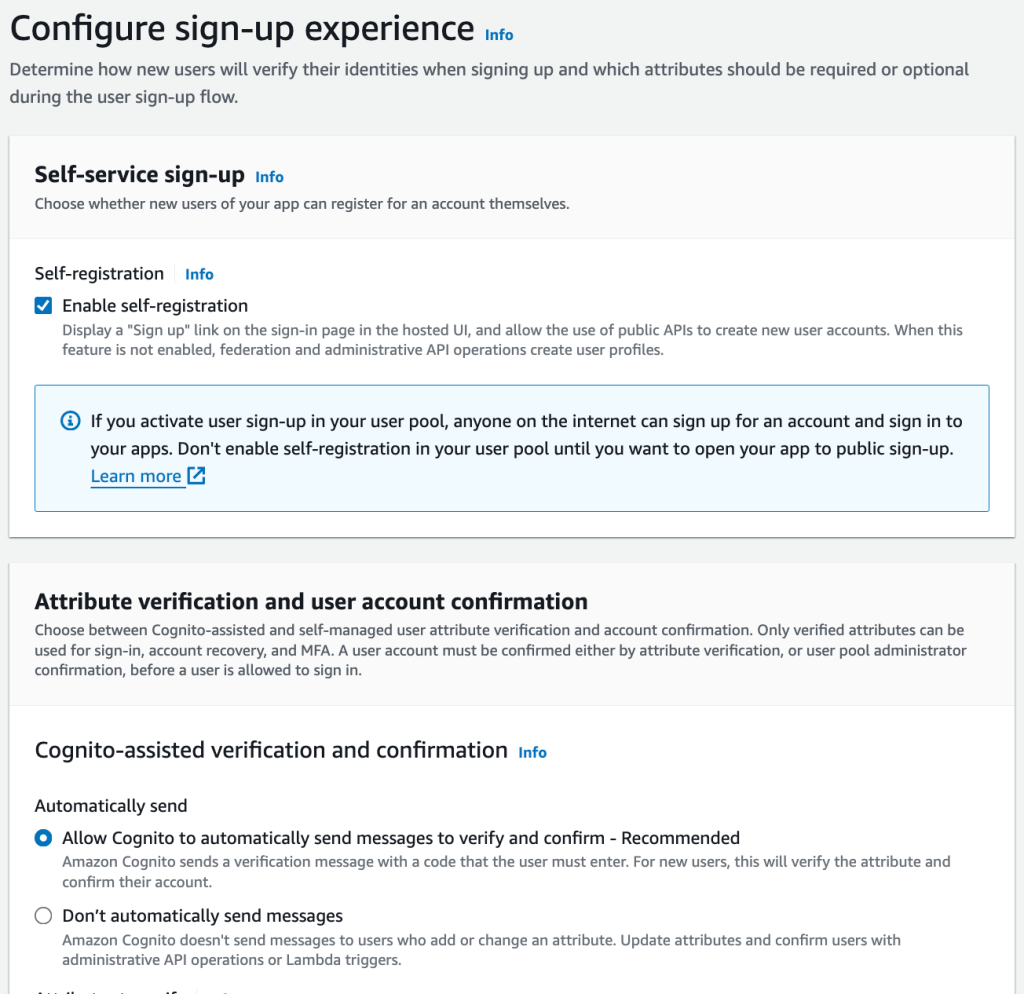Follow the Learn more link
The width and height of the screenshot is (1024, 994).
click(136, 476)
